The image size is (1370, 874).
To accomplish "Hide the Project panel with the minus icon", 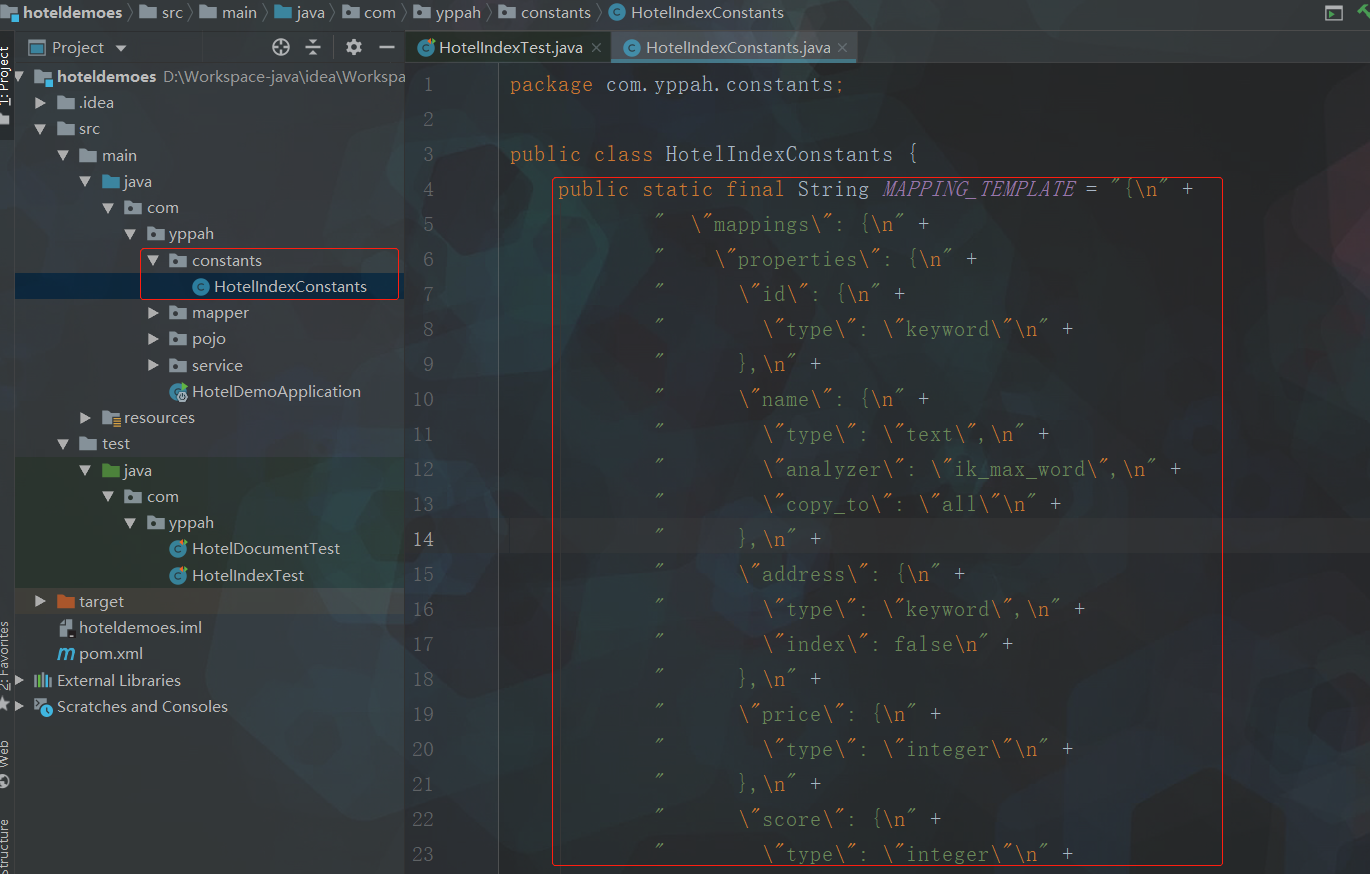I will click(387, 47).
